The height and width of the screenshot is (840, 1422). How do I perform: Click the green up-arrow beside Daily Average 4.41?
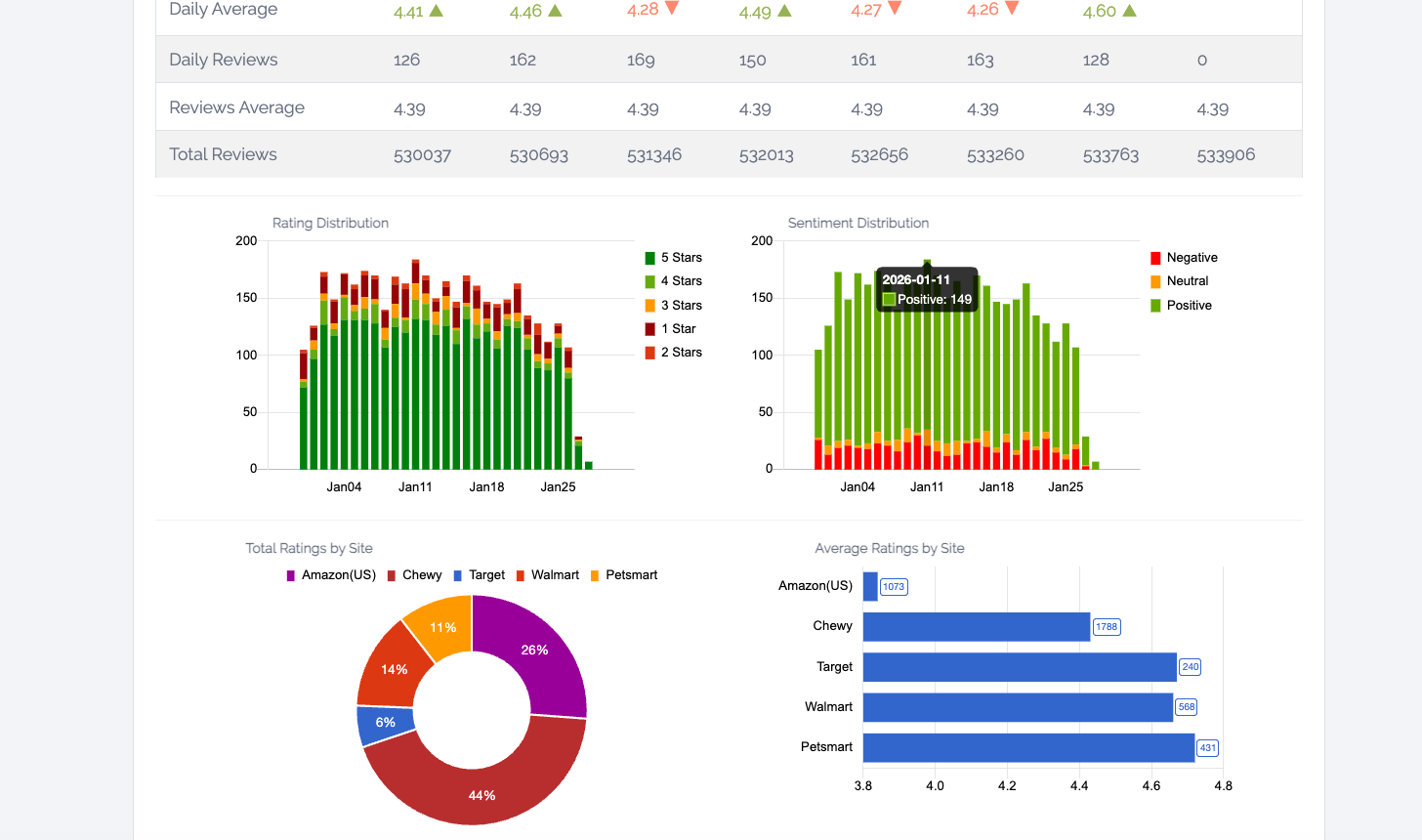click(438, 11)
